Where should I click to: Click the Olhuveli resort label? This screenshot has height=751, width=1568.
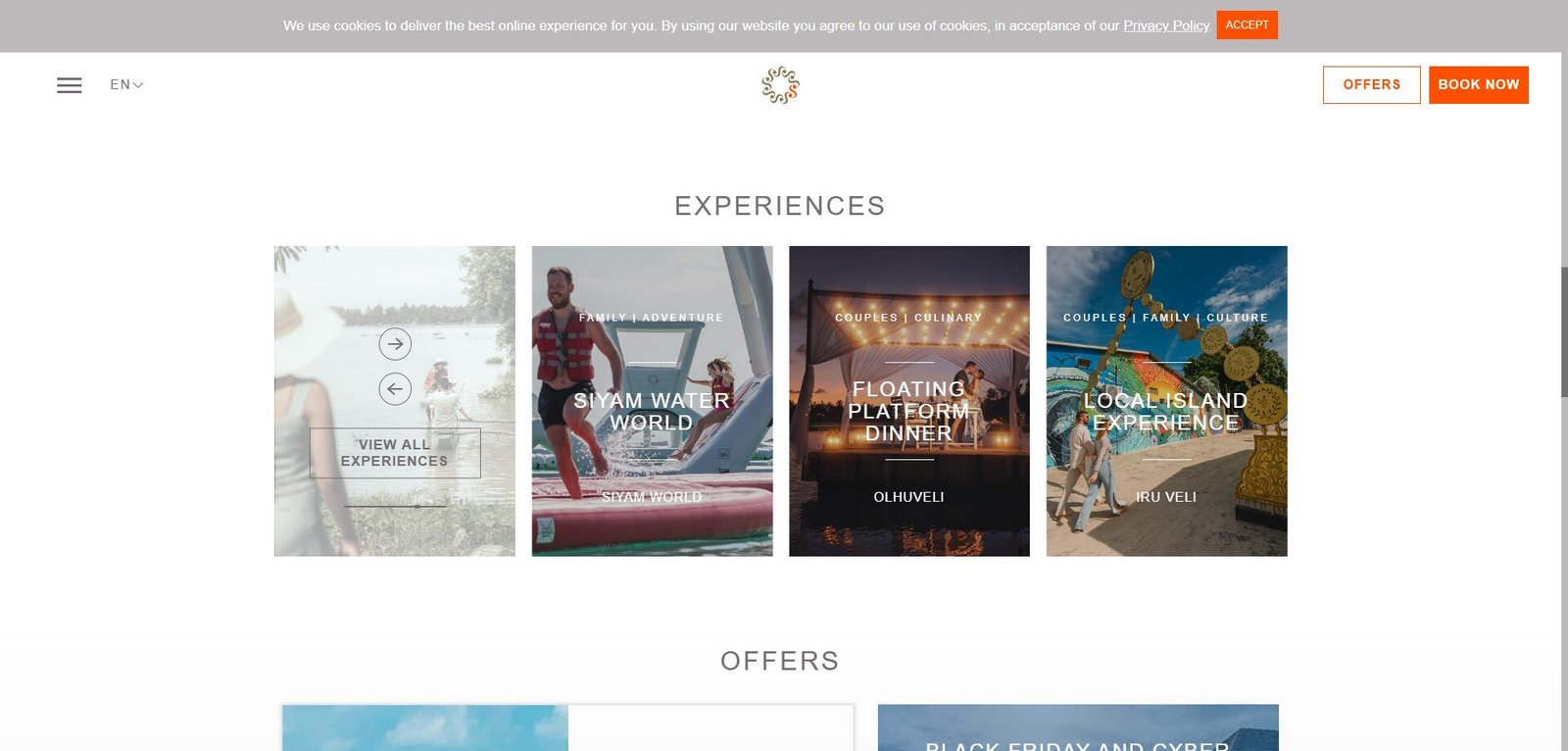[x=909, y=497]
